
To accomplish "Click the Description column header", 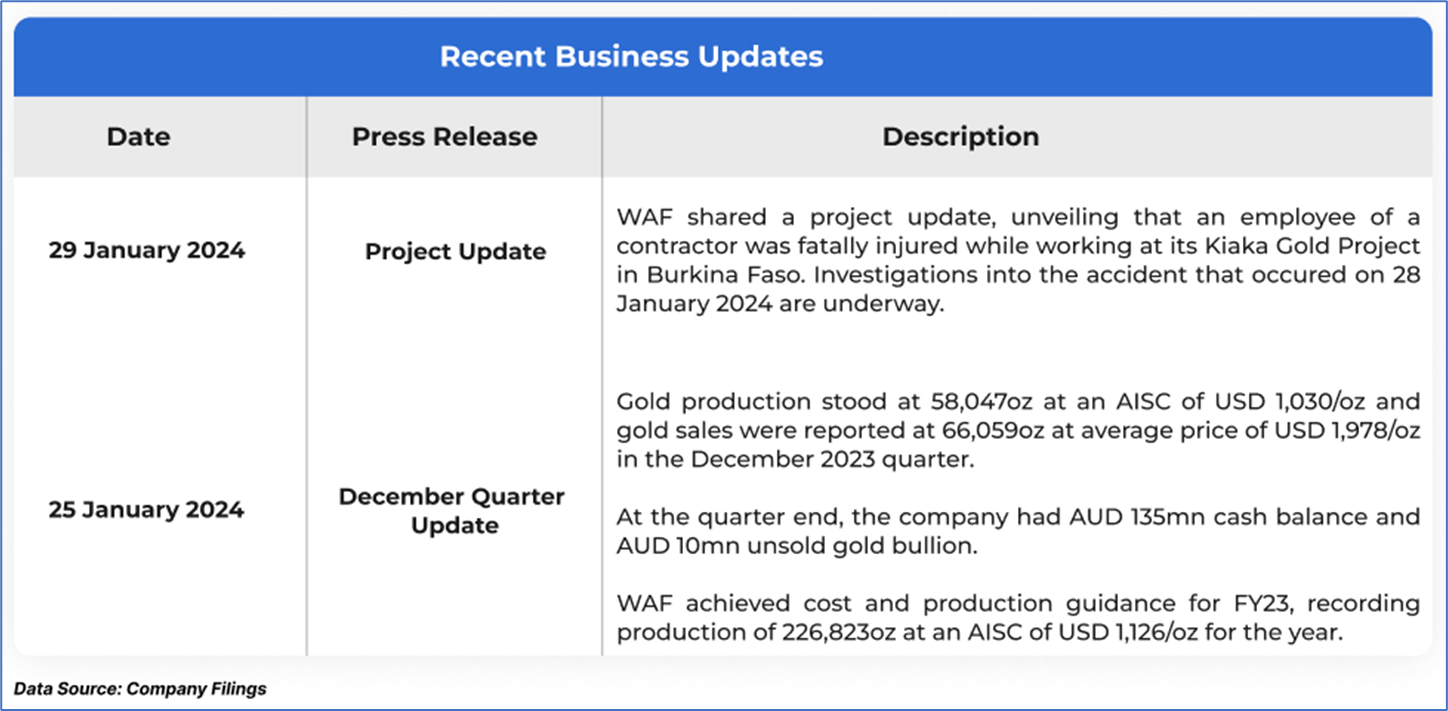I will (960, 137).
